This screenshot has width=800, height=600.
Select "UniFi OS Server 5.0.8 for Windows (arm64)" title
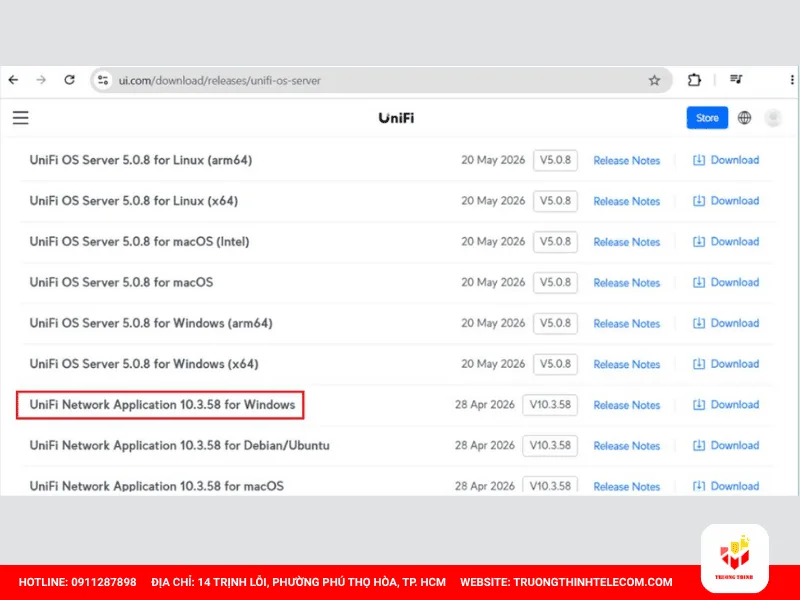coord(151,323)
